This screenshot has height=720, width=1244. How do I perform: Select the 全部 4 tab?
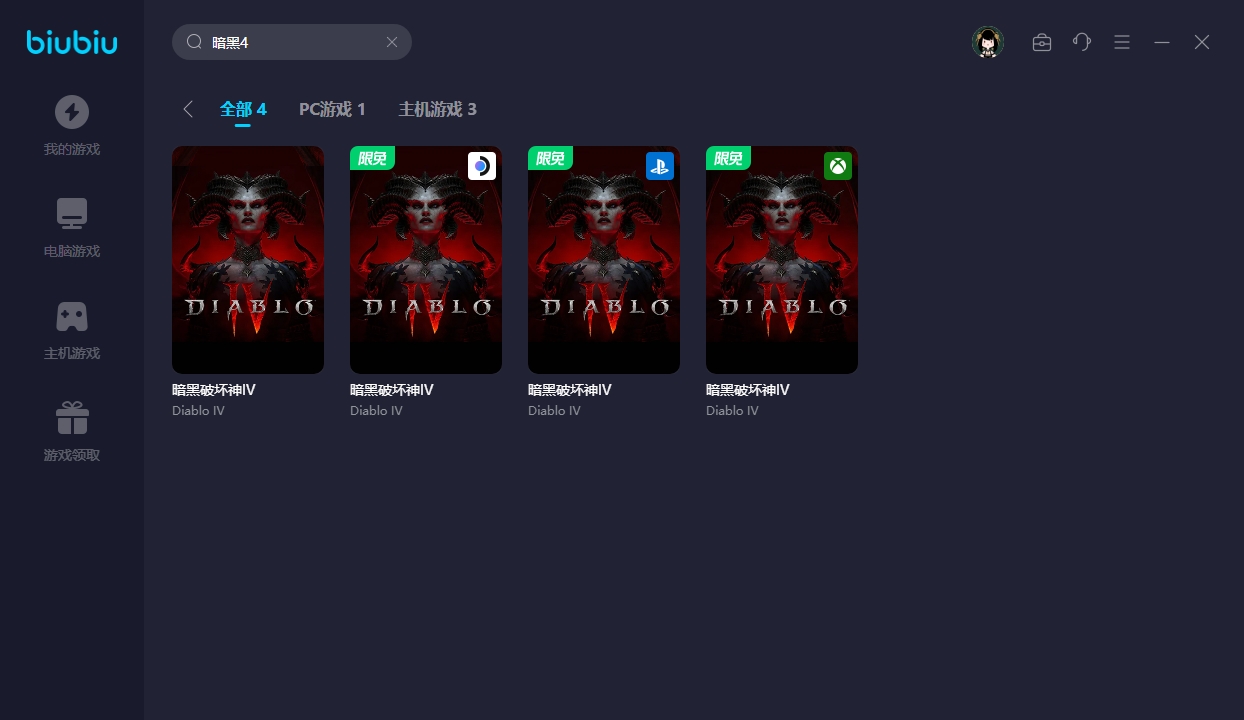pyautogui.click(x=243, y=109)
